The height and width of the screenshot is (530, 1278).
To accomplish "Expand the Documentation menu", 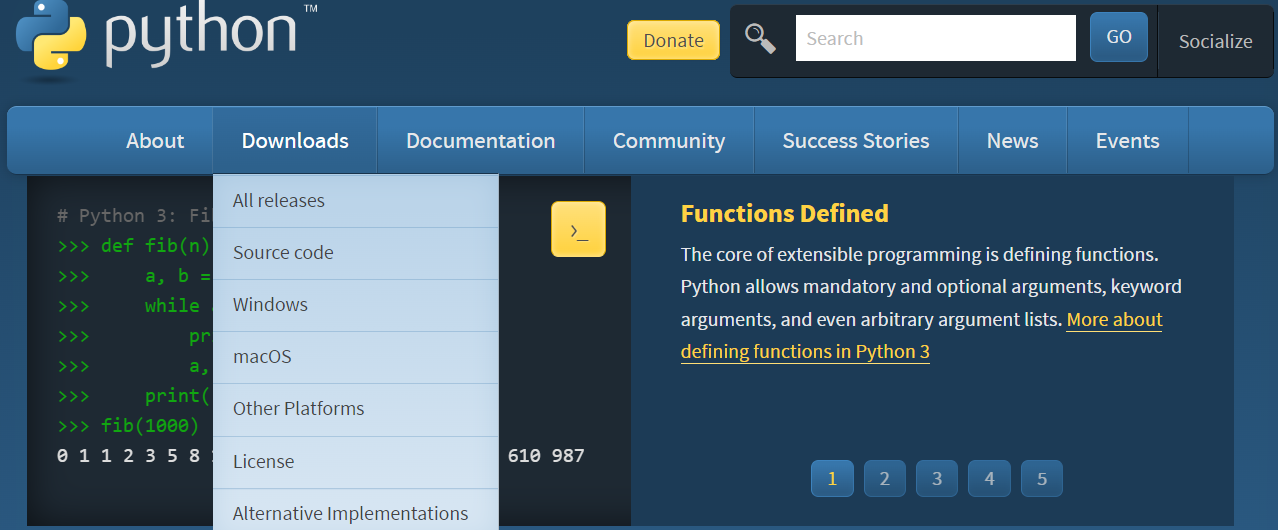I will coord(480,141).
